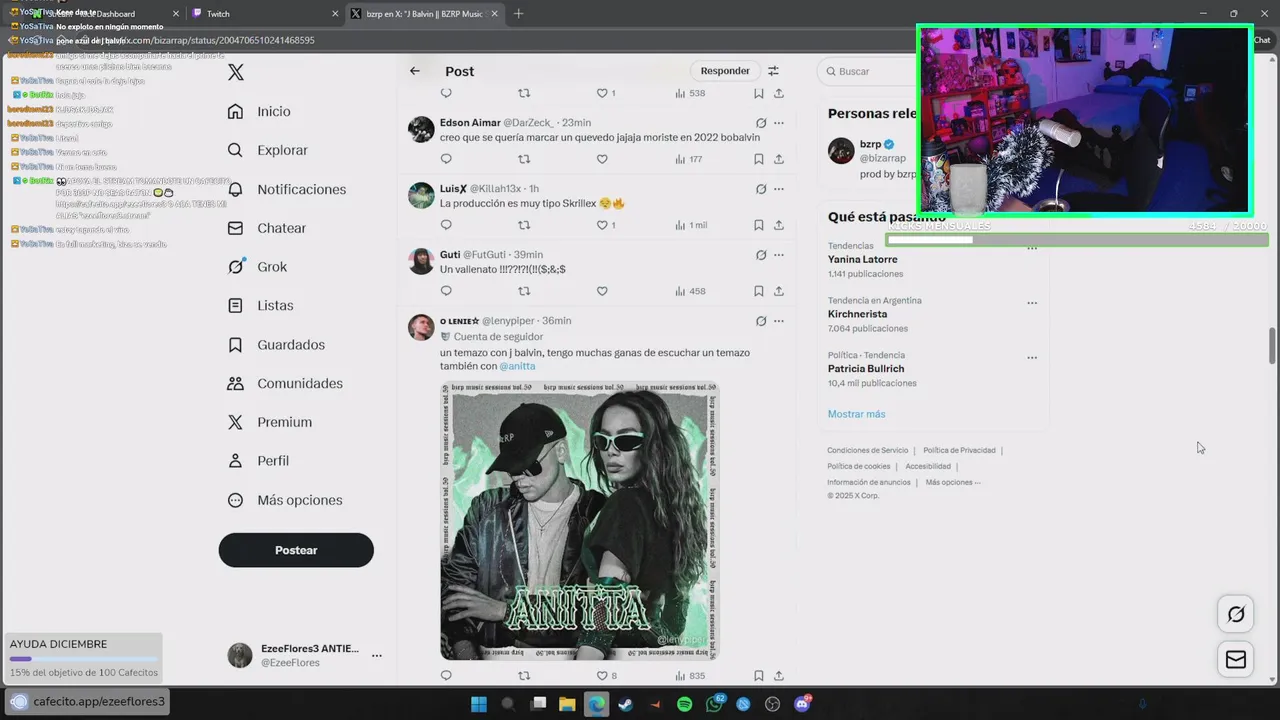The height and width of the screenshot is (720, 1280).
Task: Click the Responder button
Action: coord(725,71)
